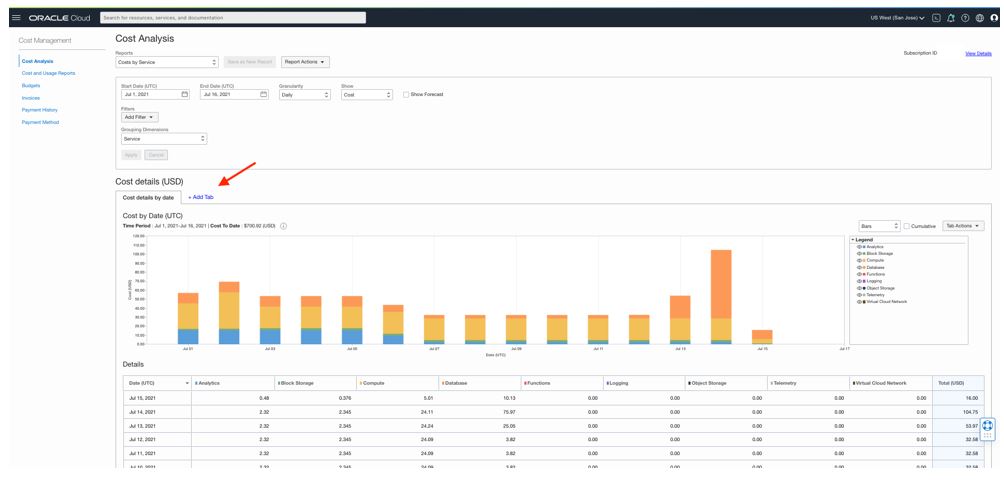Open the US West region selector

click(898, 18)
